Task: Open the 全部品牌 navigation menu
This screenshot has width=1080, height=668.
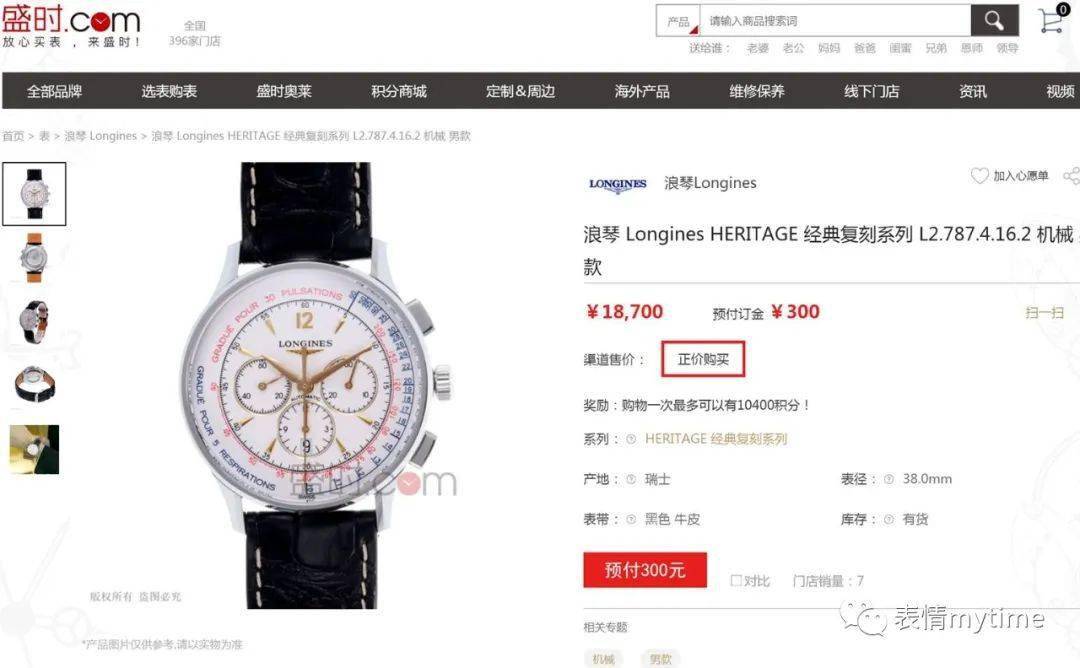Action: [x=54, y=91]
